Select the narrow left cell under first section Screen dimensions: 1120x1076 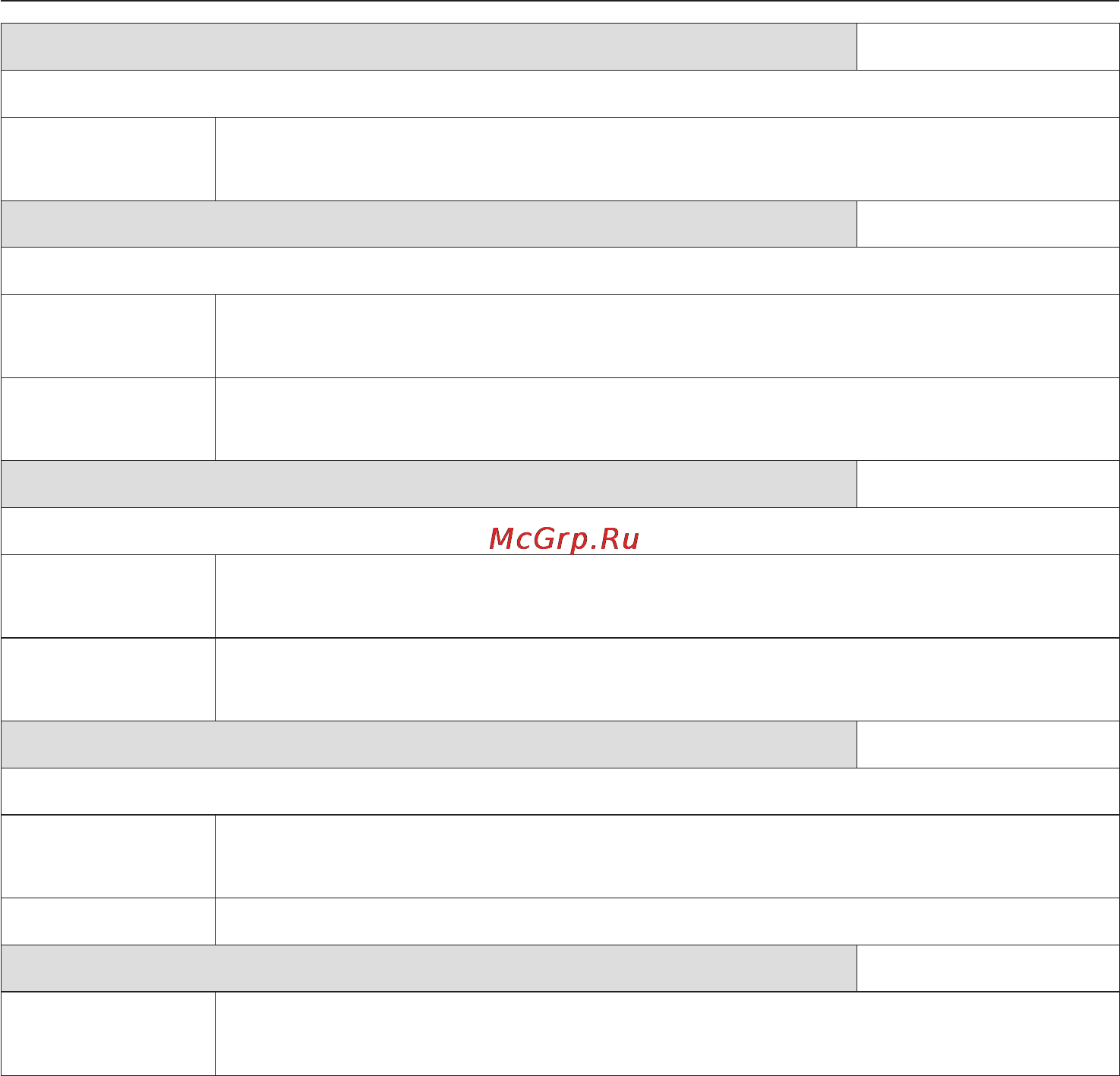click(108, 159)
